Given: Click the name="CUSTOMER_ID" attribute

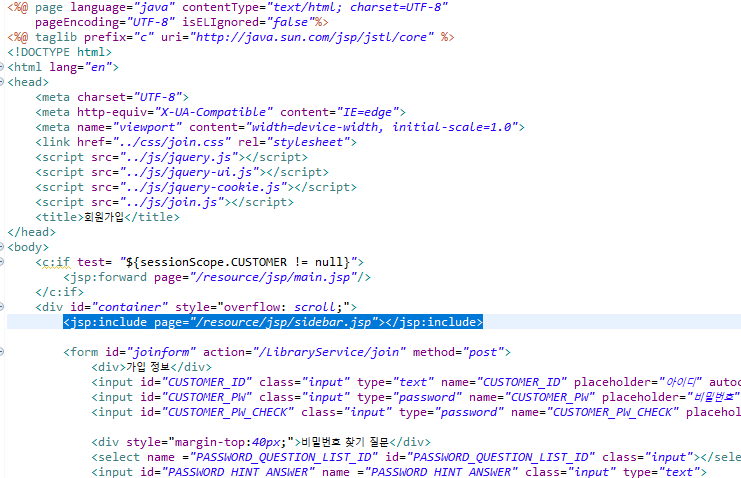Looking at the screenshot, I should [504, 382].
